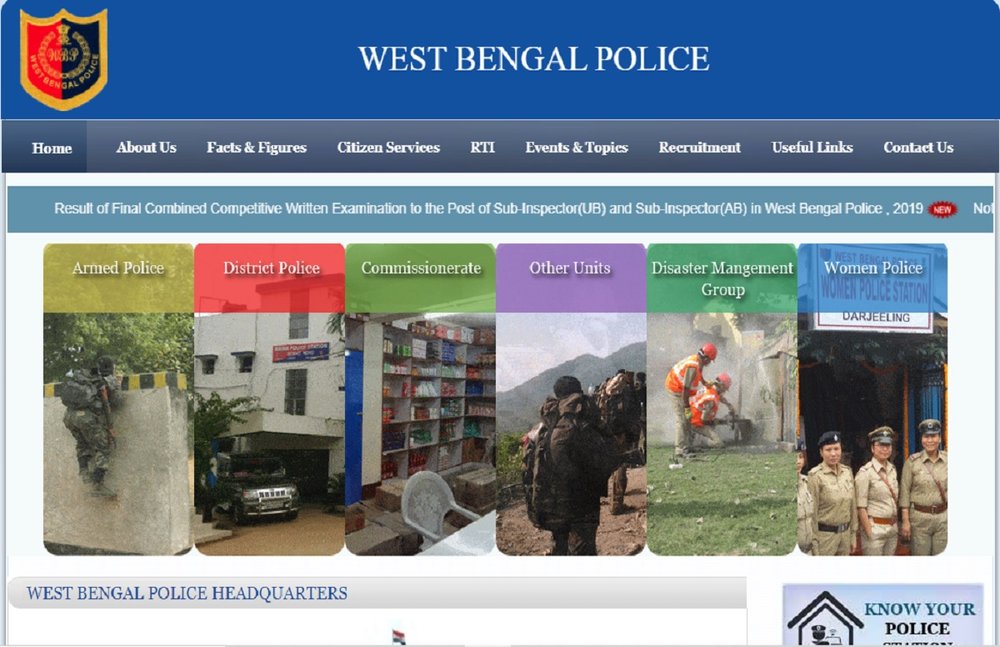This screenshot has height=647, width=1000.
Task: Click the Know Your Police Station house icon
Action: click(x=825, y=619)
